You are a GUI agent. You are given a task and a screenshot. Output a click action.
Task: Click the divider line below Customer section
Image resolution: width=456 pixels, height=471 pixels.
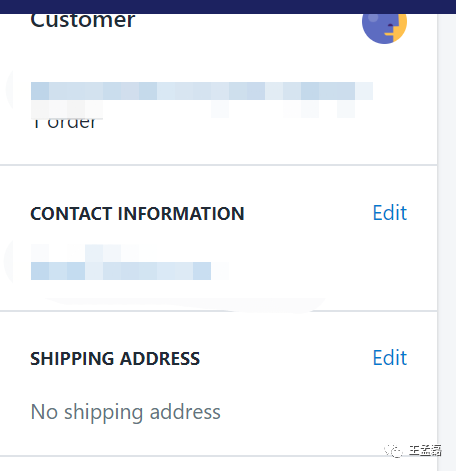click(219, 165)
